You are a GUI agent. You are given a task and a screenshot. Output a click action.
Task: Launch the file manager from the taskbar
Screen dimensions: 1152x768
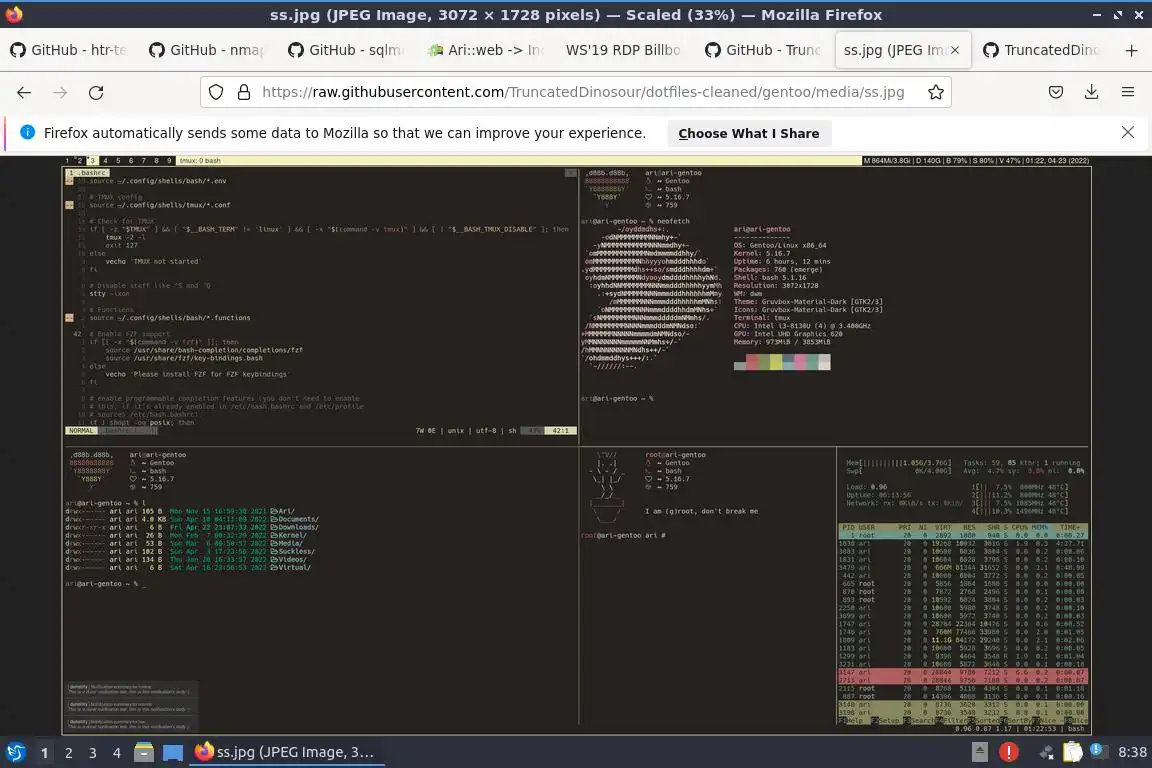(144, 752)
